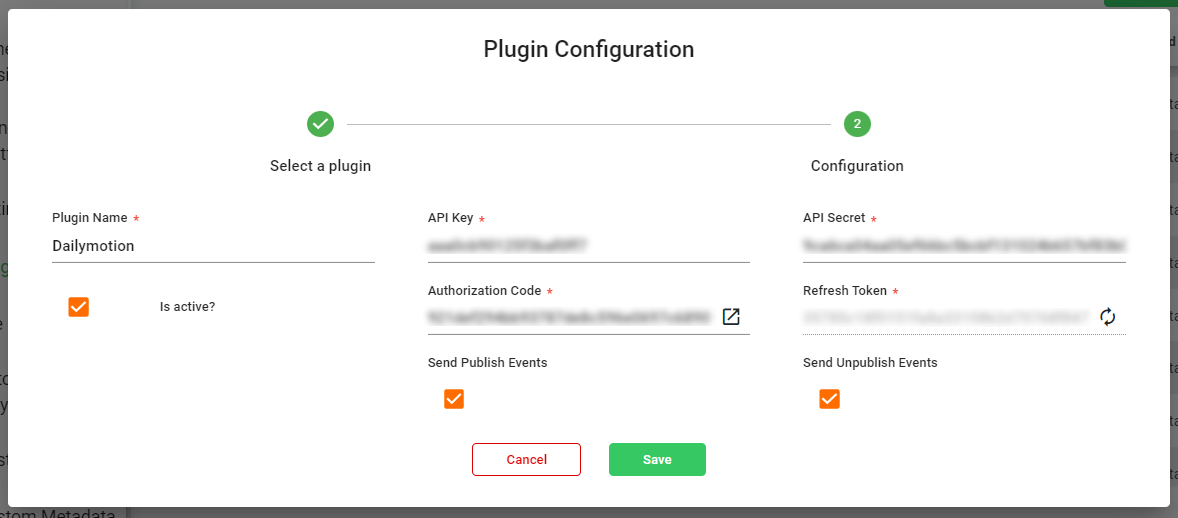Click the step 2 circle icon
Image resolution: width=1178 pixels, height=518 pixels.
857,124
